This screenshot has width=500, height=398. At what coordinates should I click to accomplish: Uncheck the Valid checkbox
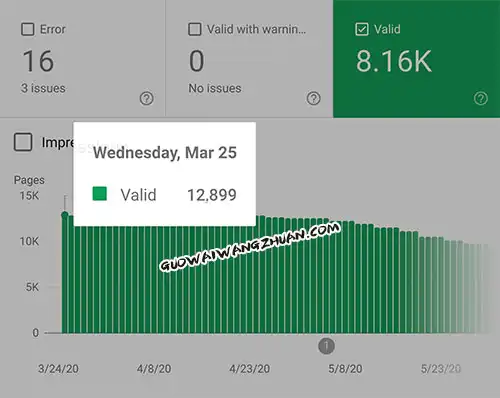tap(362, 29)
